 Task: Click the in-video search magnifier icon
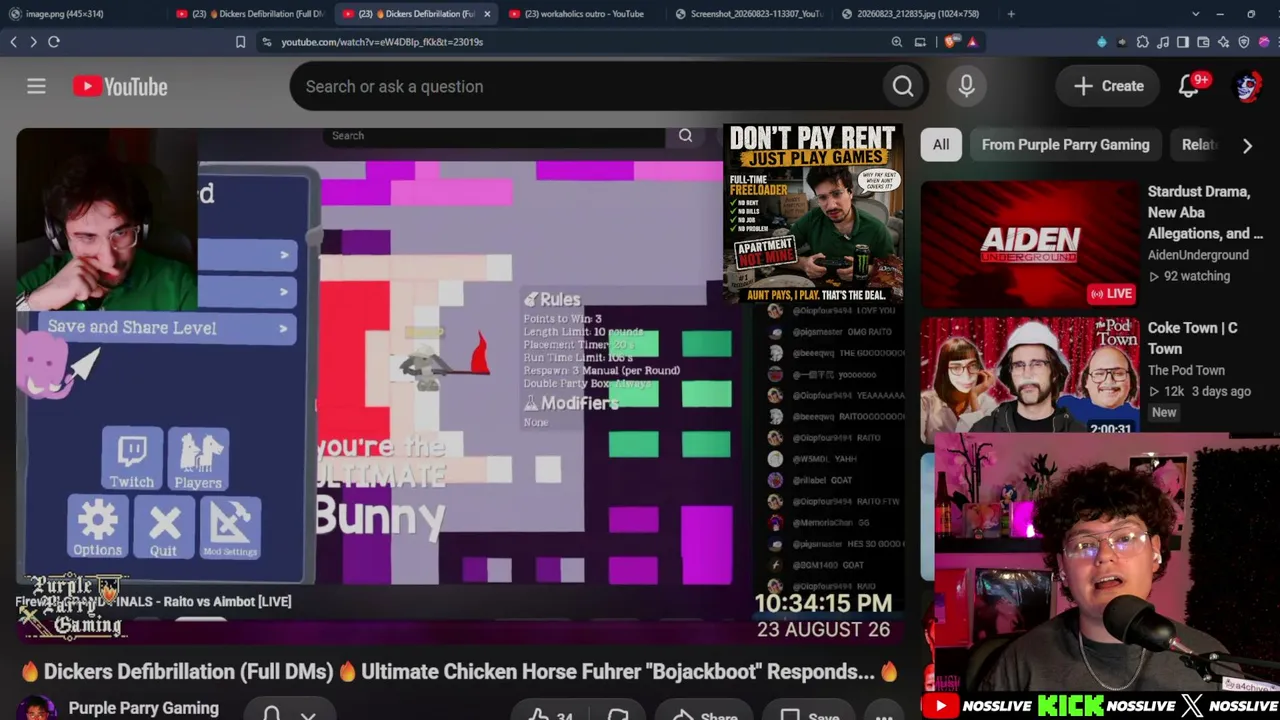[x=685, y=135]
